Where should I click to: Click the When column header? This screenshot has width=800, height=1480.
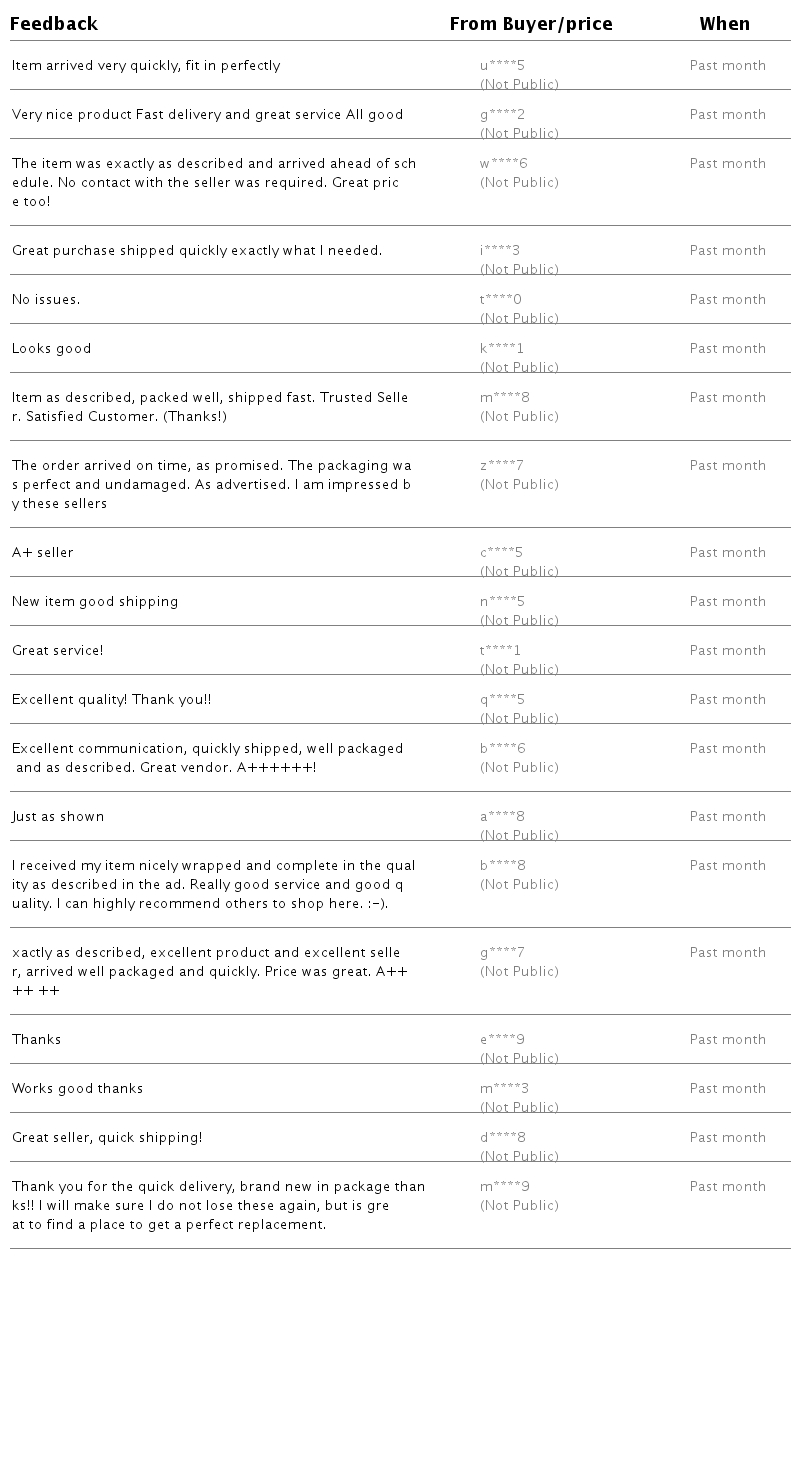pos(724,24)
